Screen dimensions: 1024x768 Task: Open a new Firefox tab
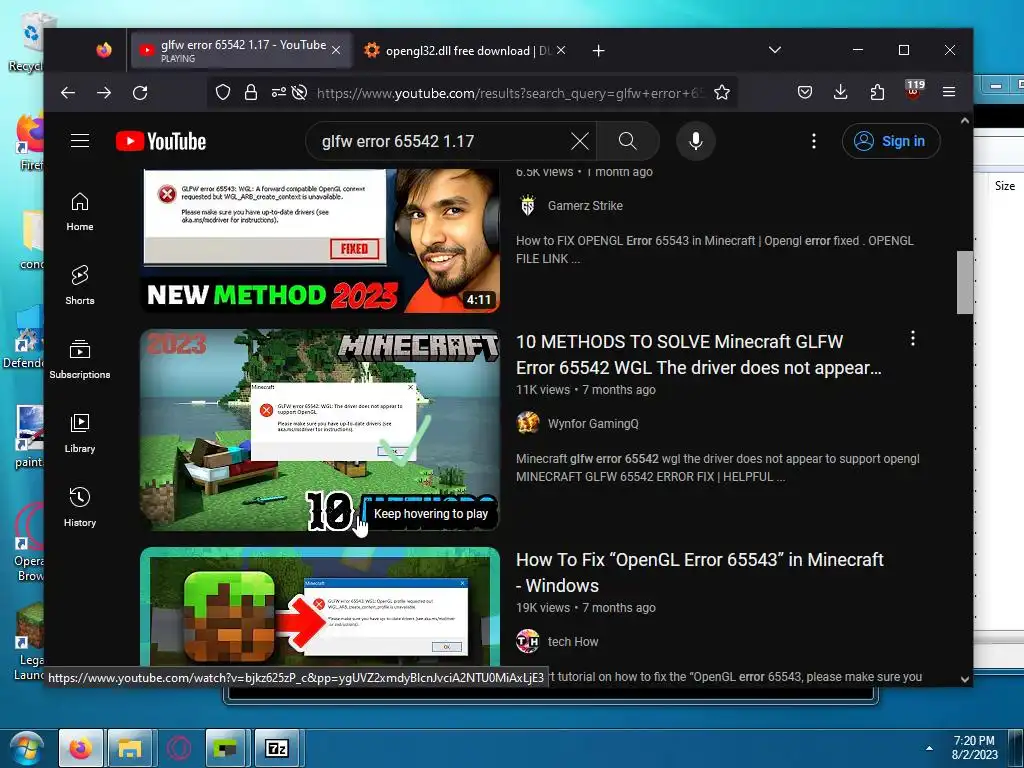click(598, 50)
